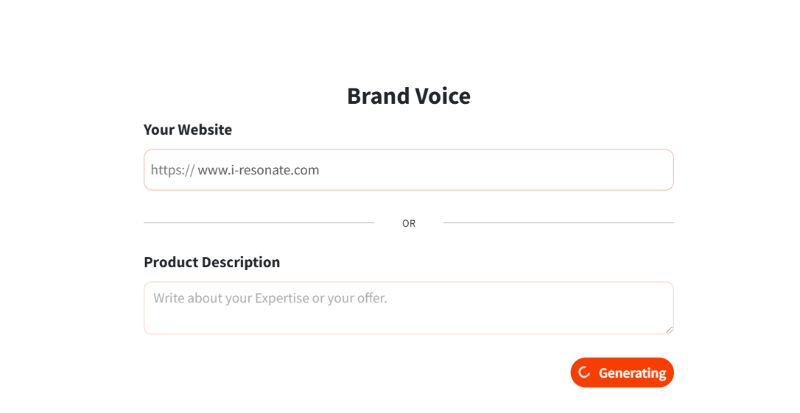Click the word 'Website' in field label

205,130
